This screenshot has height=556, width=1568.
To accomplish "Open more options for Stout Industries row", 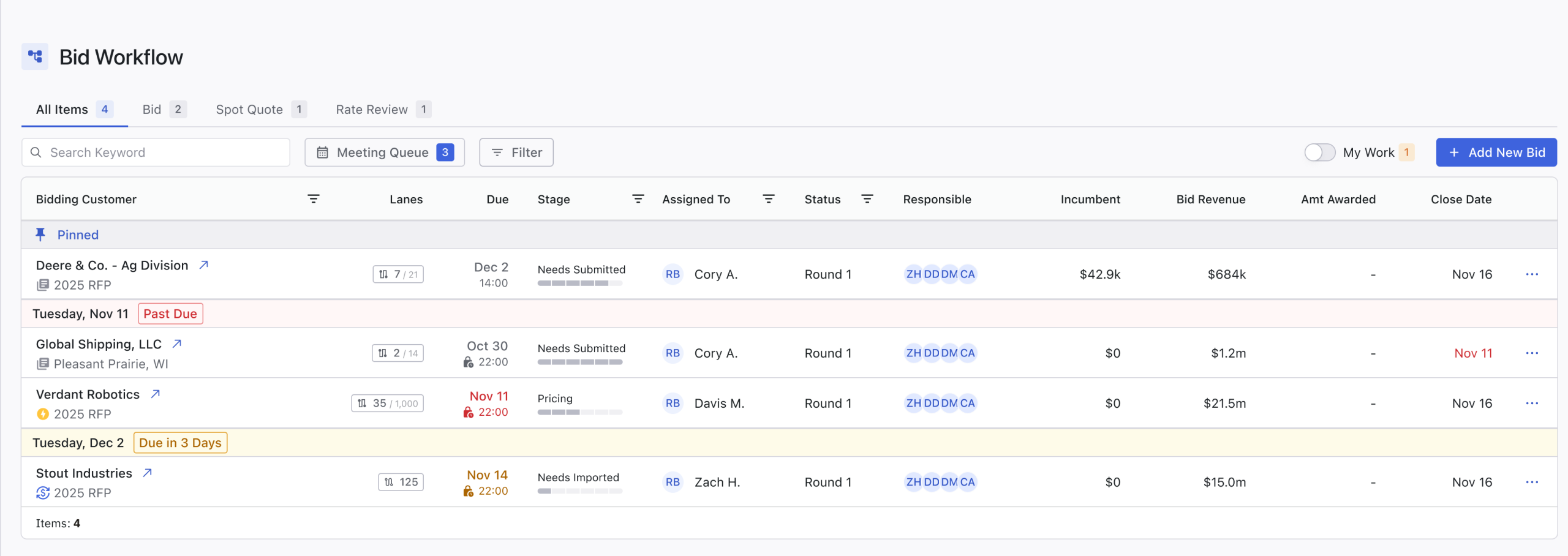I will (x=1532, y=483).
